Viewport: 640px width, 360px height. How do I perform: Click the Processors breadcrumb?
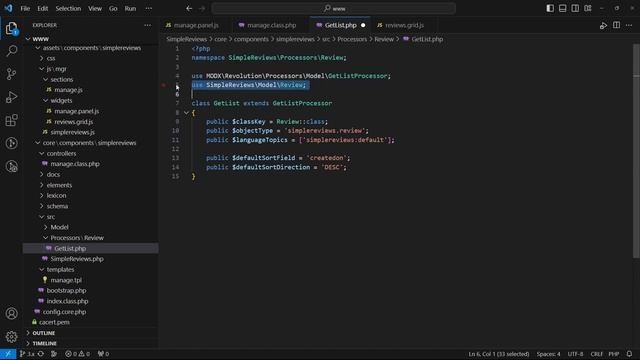pyautogui.click(x=352, y=39)
